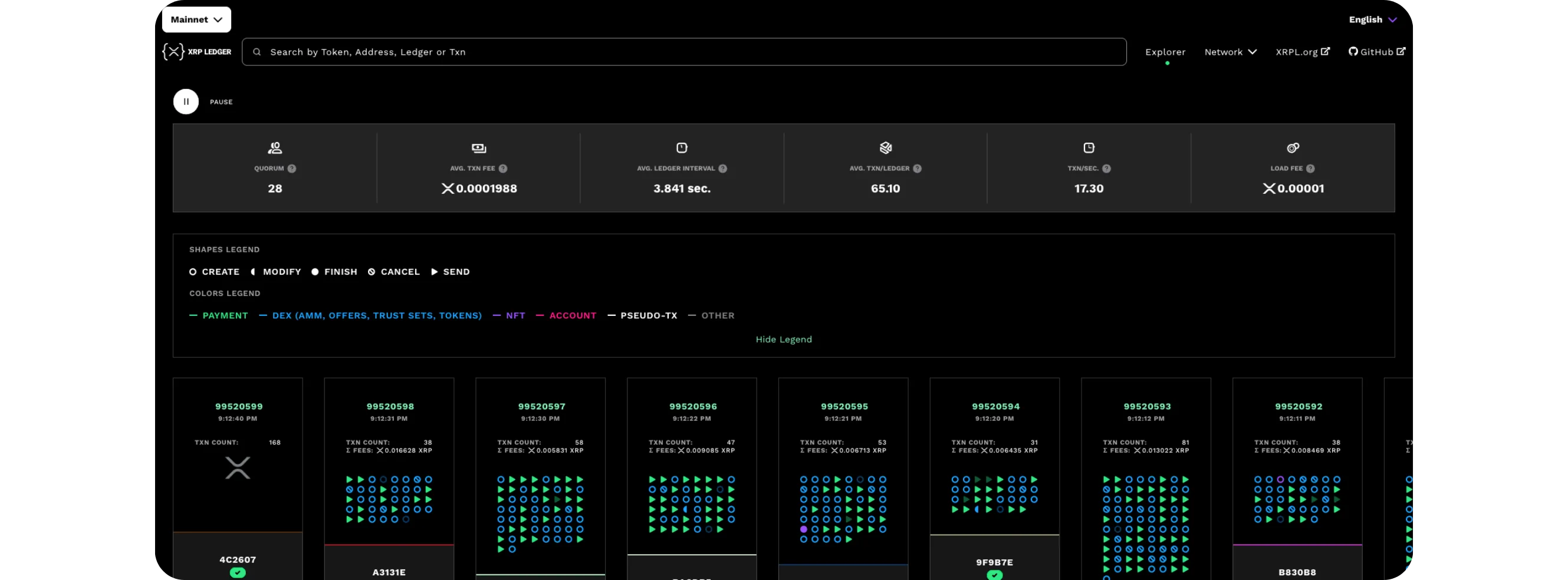The image size is (1568, 580).
Task: Click the Txn/Sec. help icon
Action: [1106, 169]
